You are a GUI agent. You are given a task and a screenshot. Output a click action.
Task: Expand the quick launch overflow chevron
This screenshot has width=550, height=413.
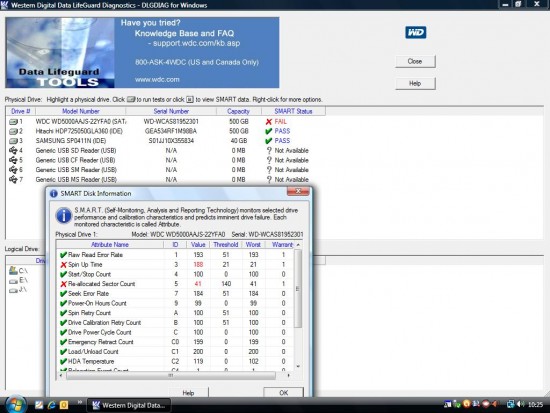coord(80,402)
